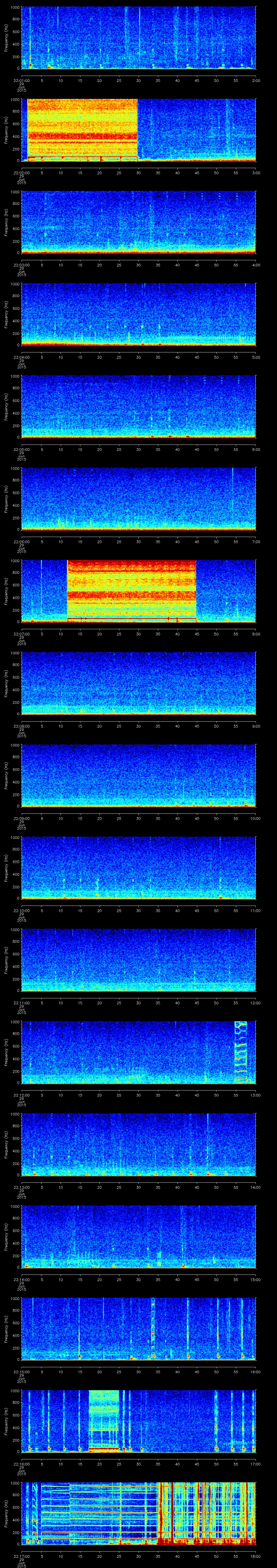The height and width of the screenshot is (1568, 277).
Task: Select the broadband noise burst in the 22:07:00 spectrogram
Action: pyautogui.click(x=131, y=590)
